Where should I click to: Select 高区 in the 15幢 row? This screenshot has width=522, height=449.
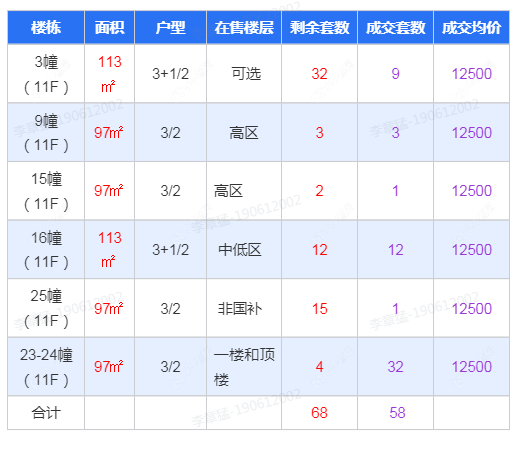[x=228, y=191]
